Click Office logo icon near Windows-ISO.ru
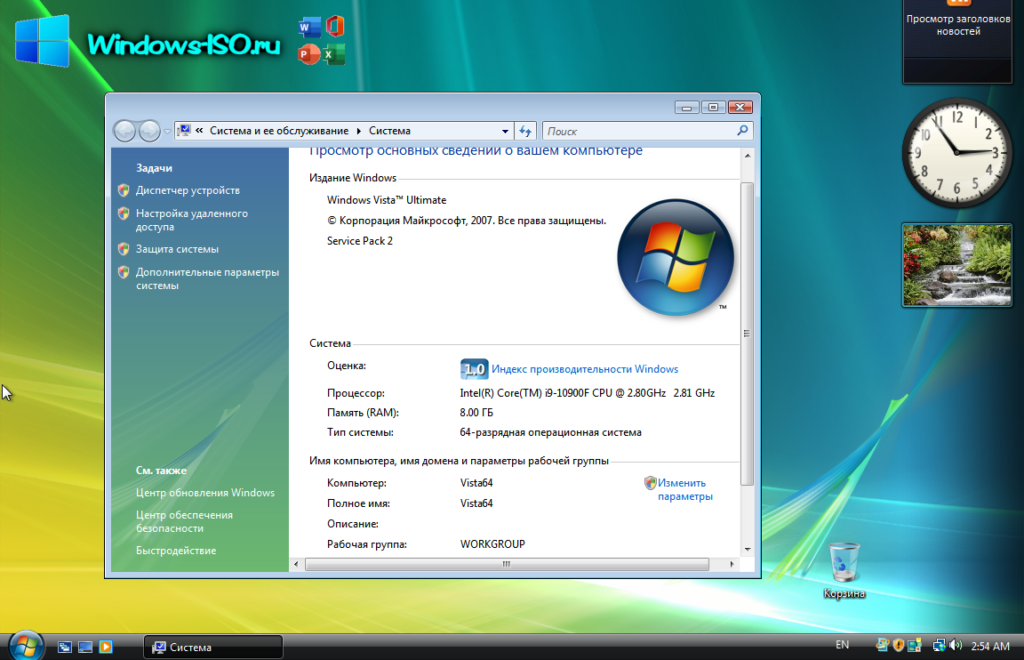 tap(335, 26)
